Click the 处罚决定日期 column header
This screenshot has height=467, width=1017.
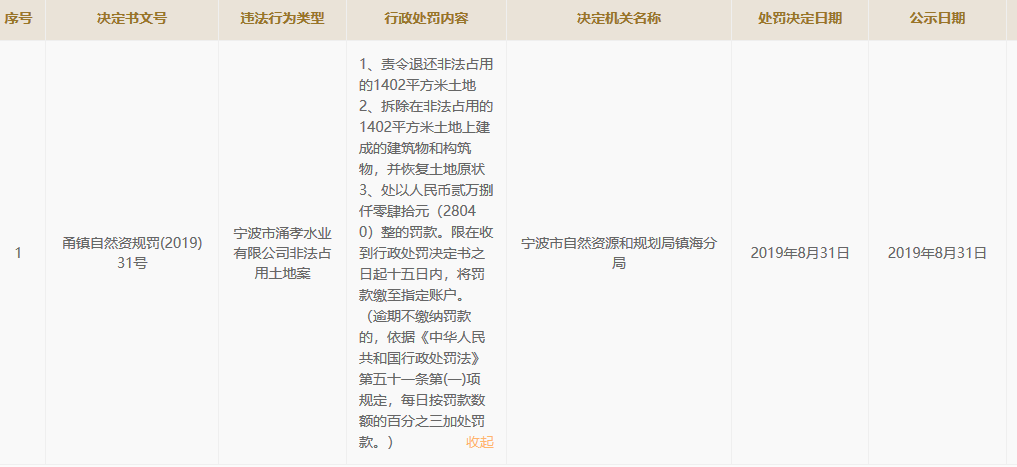799,19
